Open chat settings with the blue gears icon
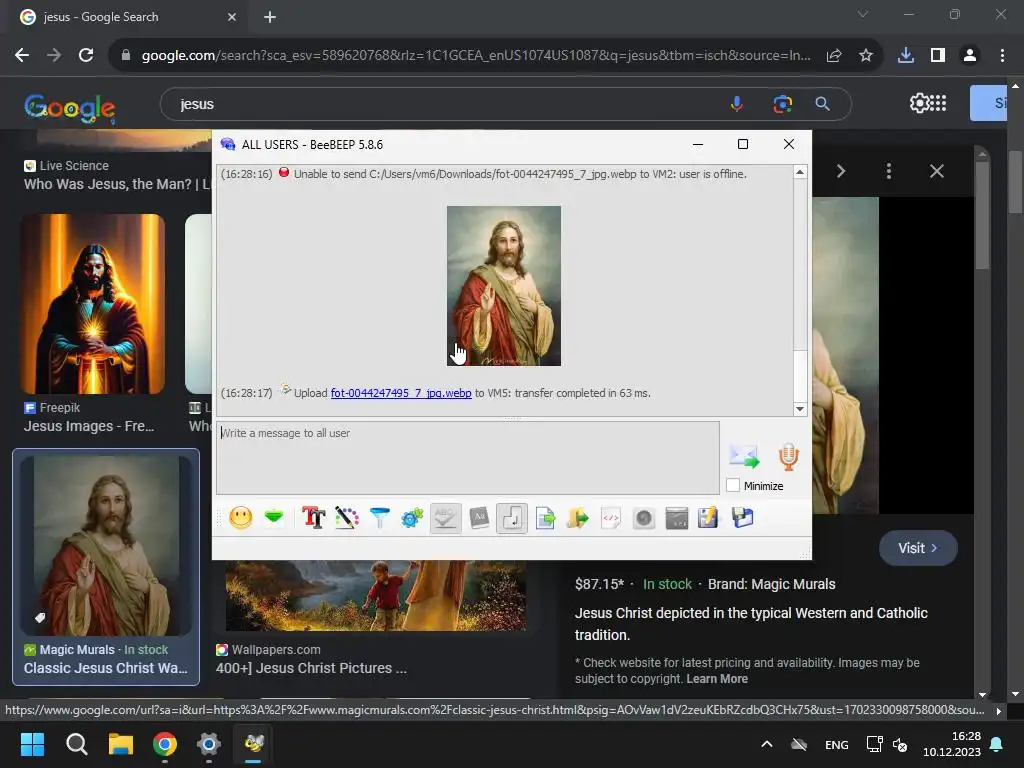The height and width of the screenshot is (768, 1024). click(412, 519)
